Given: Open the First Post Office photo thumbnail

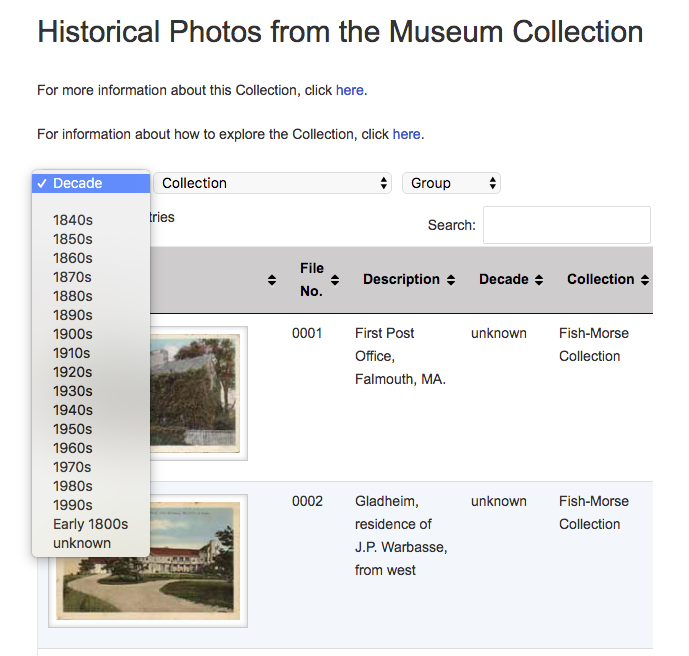Looking at the screenshot, I should coord(199,393).
